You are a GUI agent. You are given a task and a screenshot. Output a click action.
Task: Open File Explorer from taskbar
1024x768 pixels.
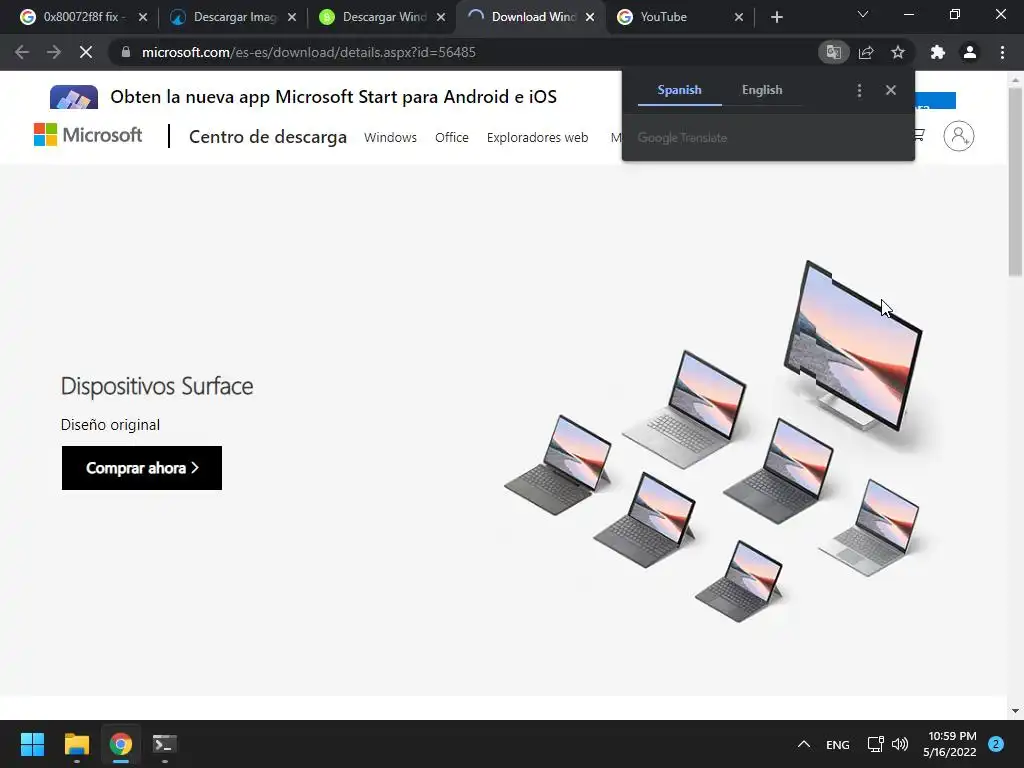click(76, 744)
